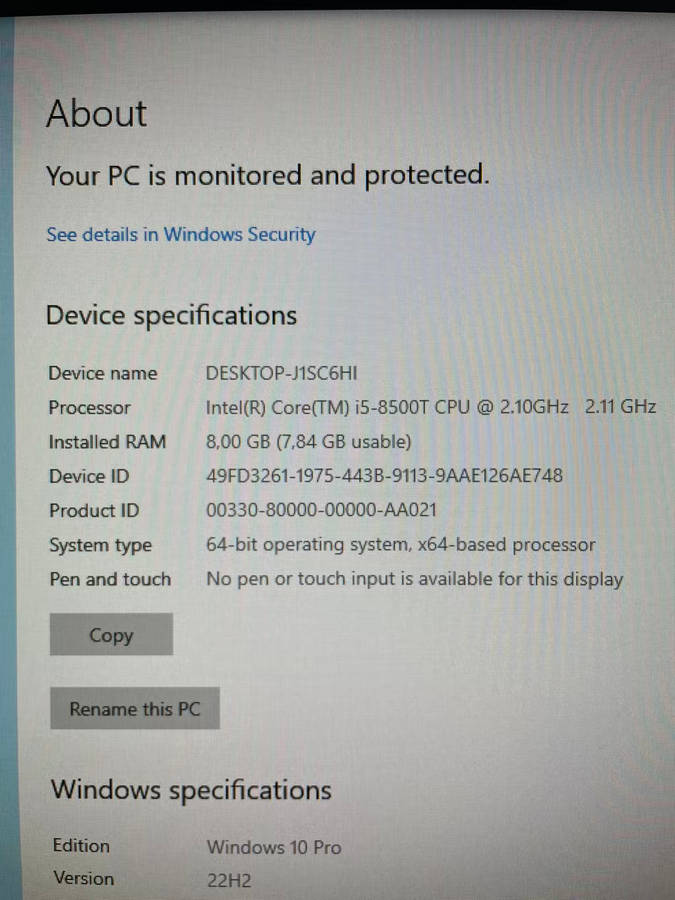Select the device name DESKTOP-J1SC6HI

tap(281, 373)
